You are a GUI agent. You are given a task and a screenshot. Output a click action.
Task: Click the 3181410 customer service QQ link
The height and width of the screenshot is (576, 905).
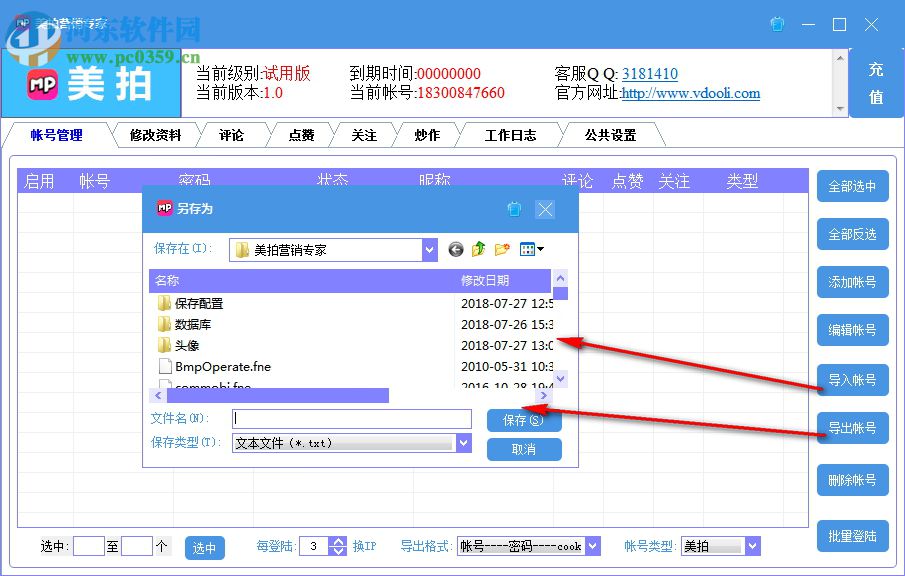point(648,73)
